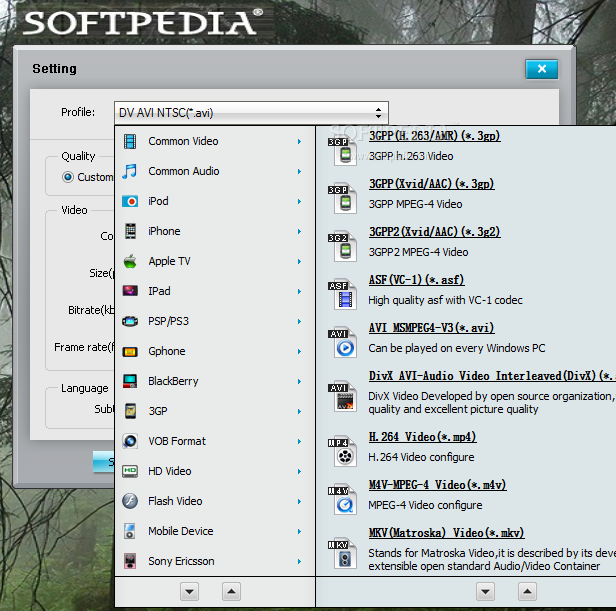Select MKV(Matroska) Video(*.mkv) format link
Viewport: 616px width, 611px height.
(x=447, y=533)
